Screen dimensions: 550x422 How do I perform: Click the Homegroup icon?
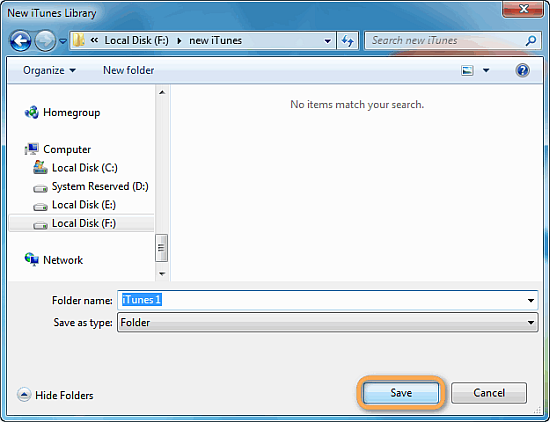point(32,112)
